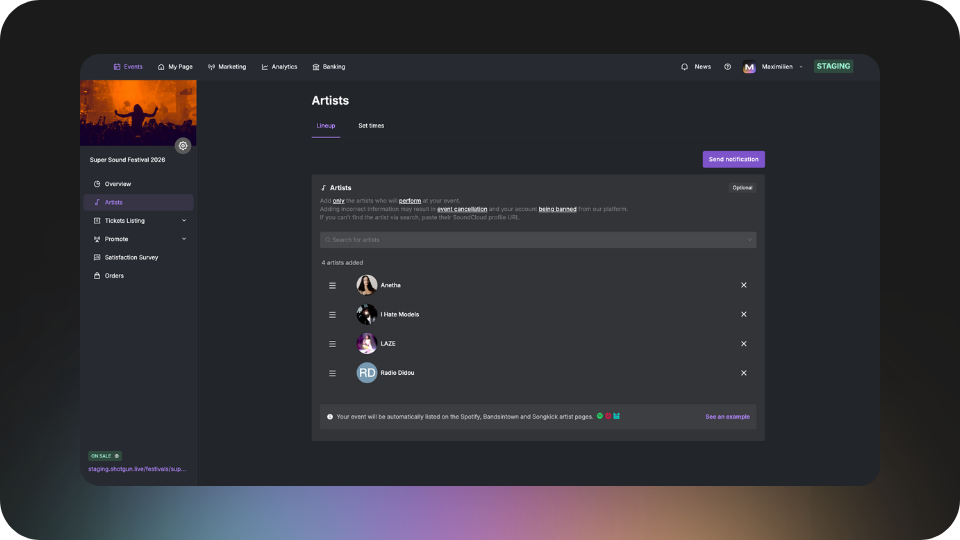Remove LAZE from the lineup

744,344
